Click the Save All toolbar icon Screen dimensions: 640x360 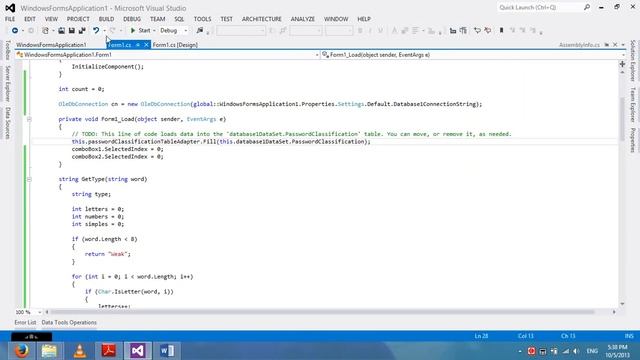point(82,31)
